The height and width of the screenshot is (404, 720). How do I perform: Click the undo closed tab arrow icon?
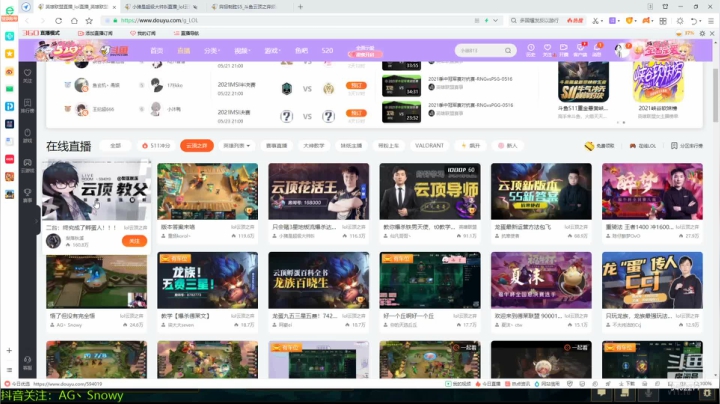pos(694,21)
